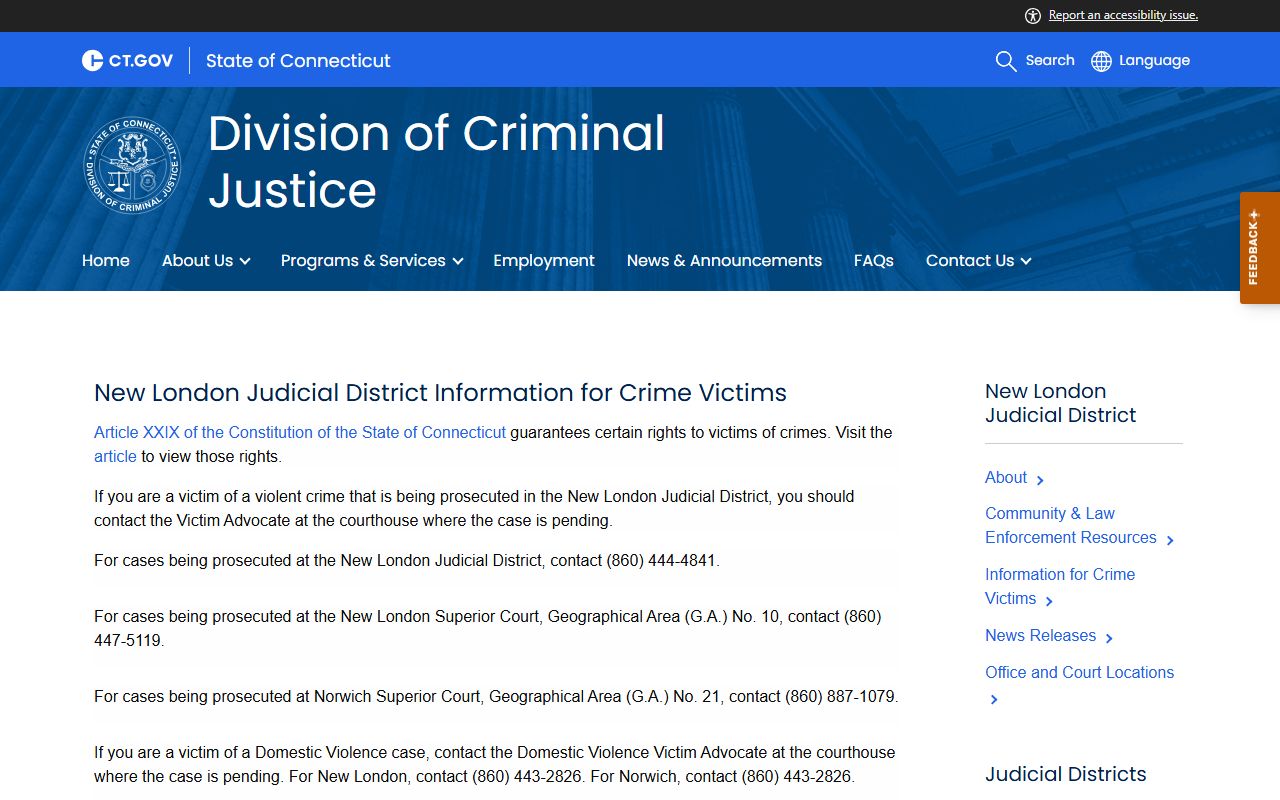The width and height of the screenshot is (1280, 800).
Task: Open the State of Connecticut header link
Action: pyautogui.click(x=298, y=61)
